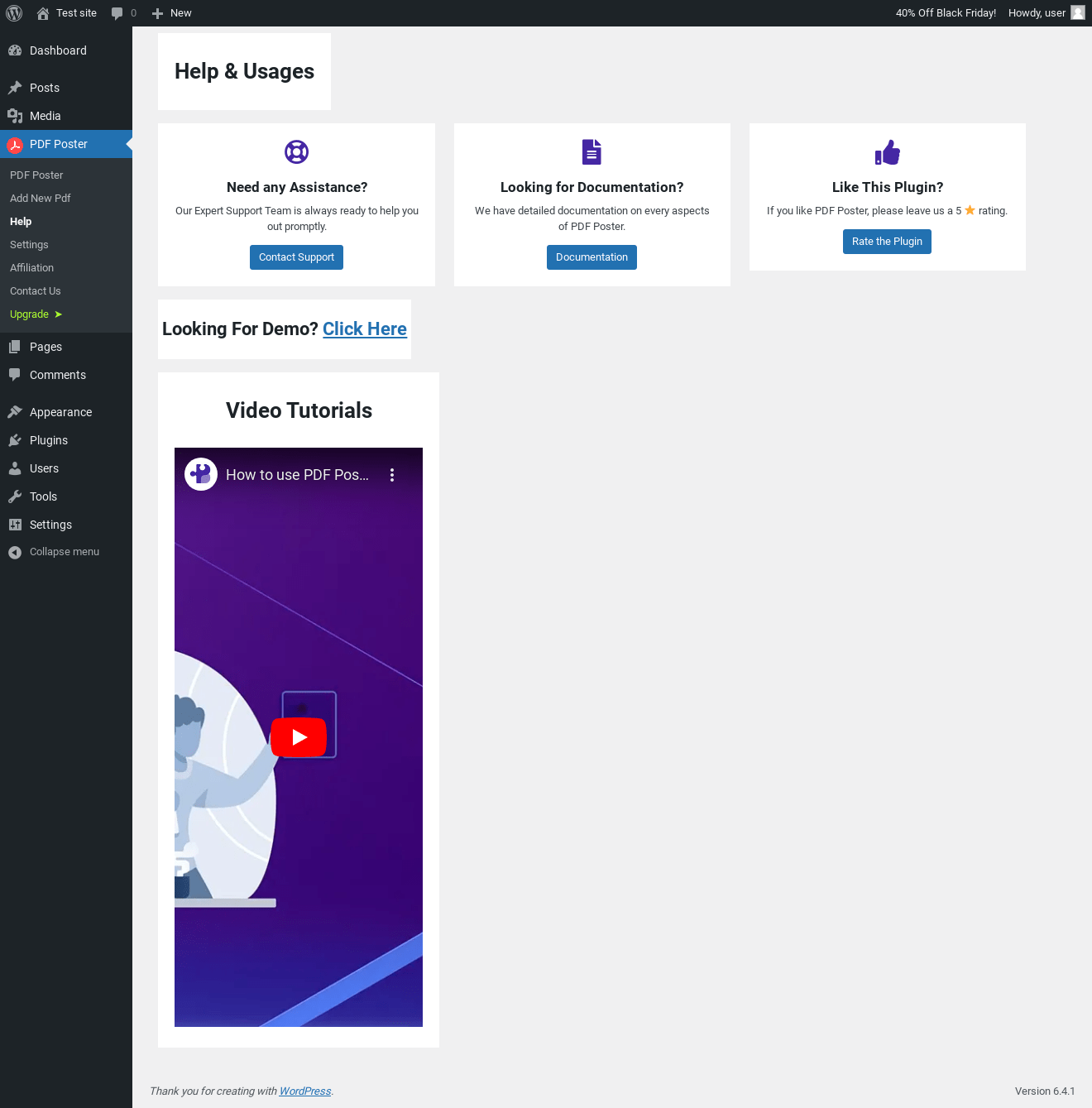The width and height of the screenshot is (1092, 1108).
Task: Click the Dashboard menu label
Action: point(58,50)
